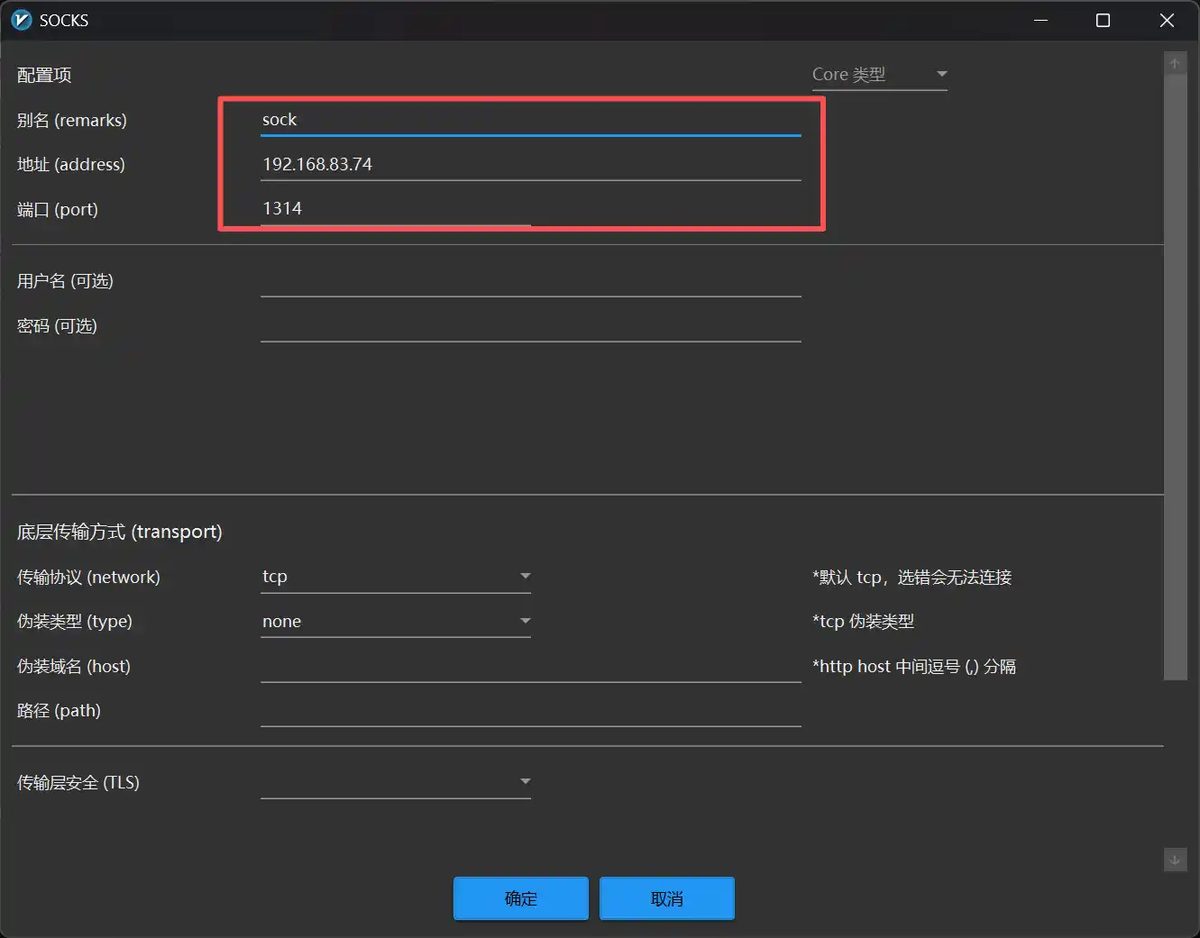This screenshot has width=1200, height=938.
Task: Confirm with the 确定 button
Action: pyautogui.click(x=520, y=898)
